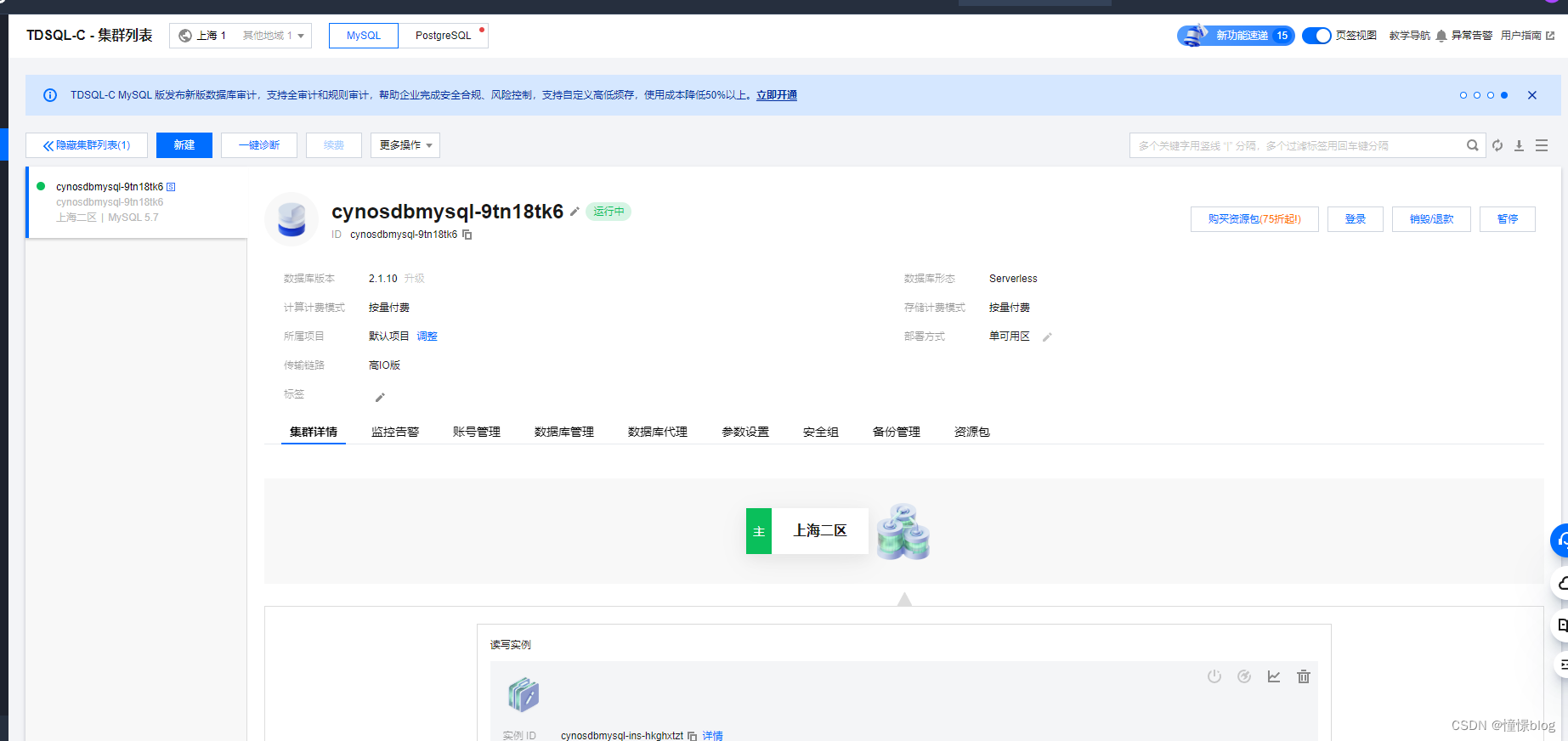Click the 销毁/退款 button

(x=1431, y=219)
